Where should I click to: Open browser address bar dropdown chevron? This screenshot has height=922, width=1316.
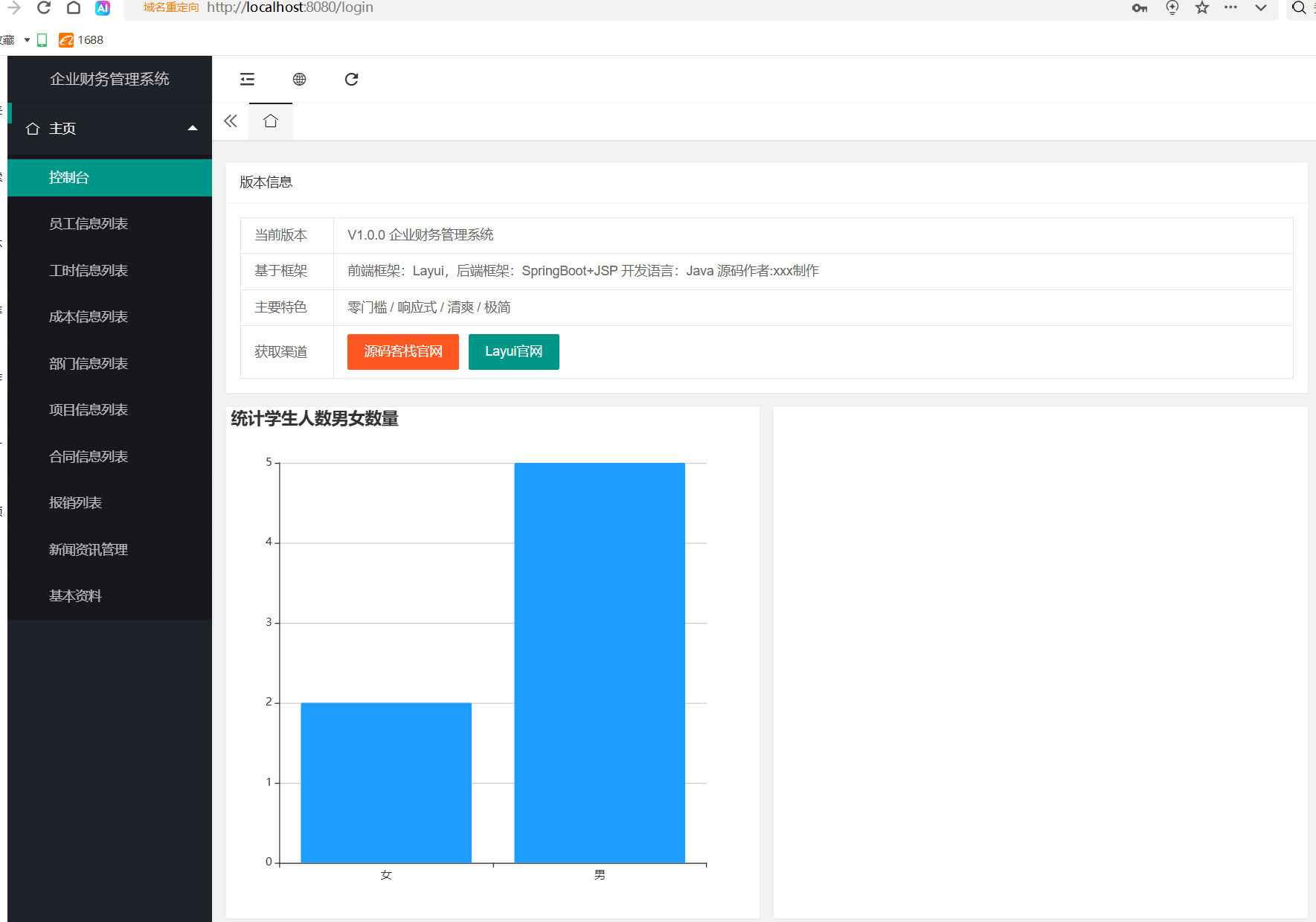click(1261, 8)
